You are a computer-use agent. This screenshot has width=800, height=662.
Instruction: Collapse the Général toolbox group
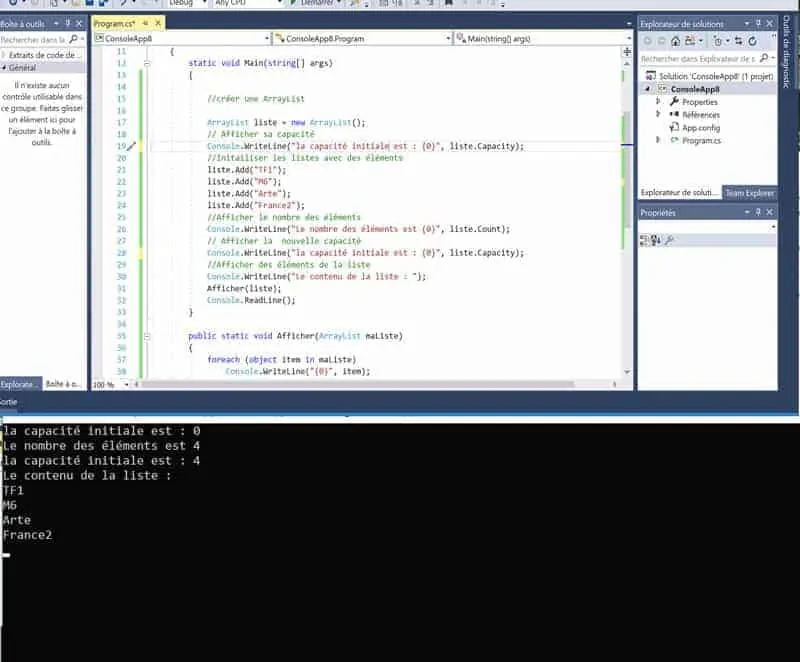tap(5, 68)
